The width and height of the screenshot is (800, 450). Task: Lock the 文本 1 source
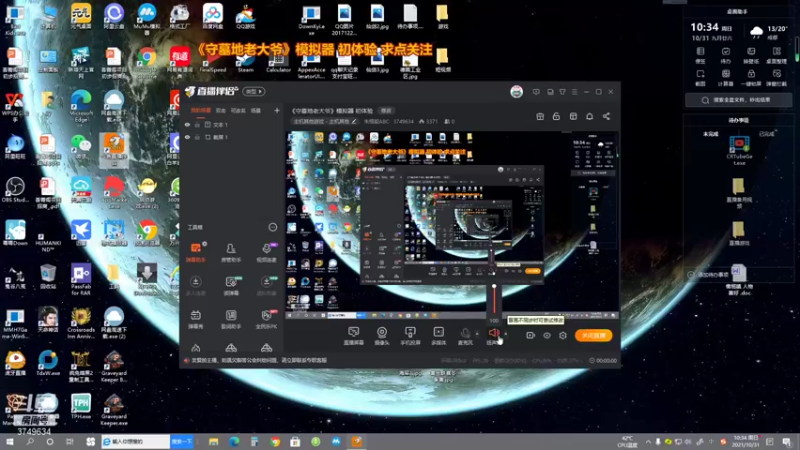coord(197,124)
